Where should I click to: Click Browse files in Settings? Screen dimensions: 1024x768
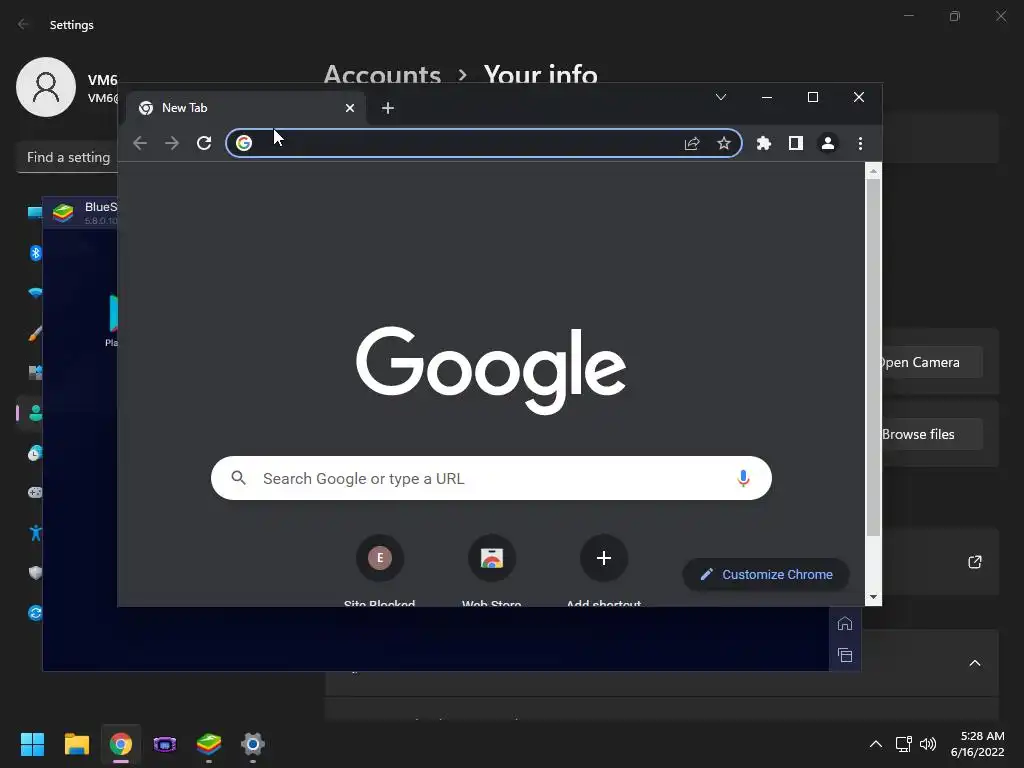[x=933, y=434]
